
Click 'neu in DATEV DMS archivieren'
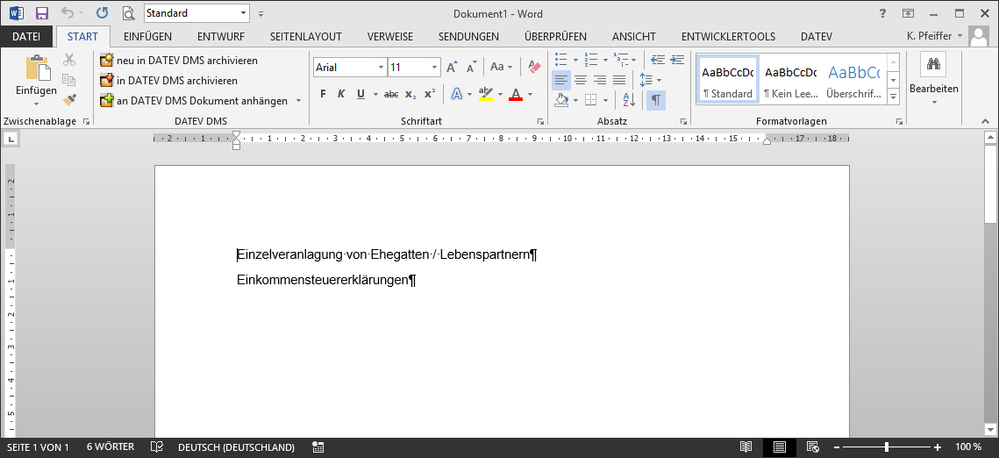pos(186,60)
